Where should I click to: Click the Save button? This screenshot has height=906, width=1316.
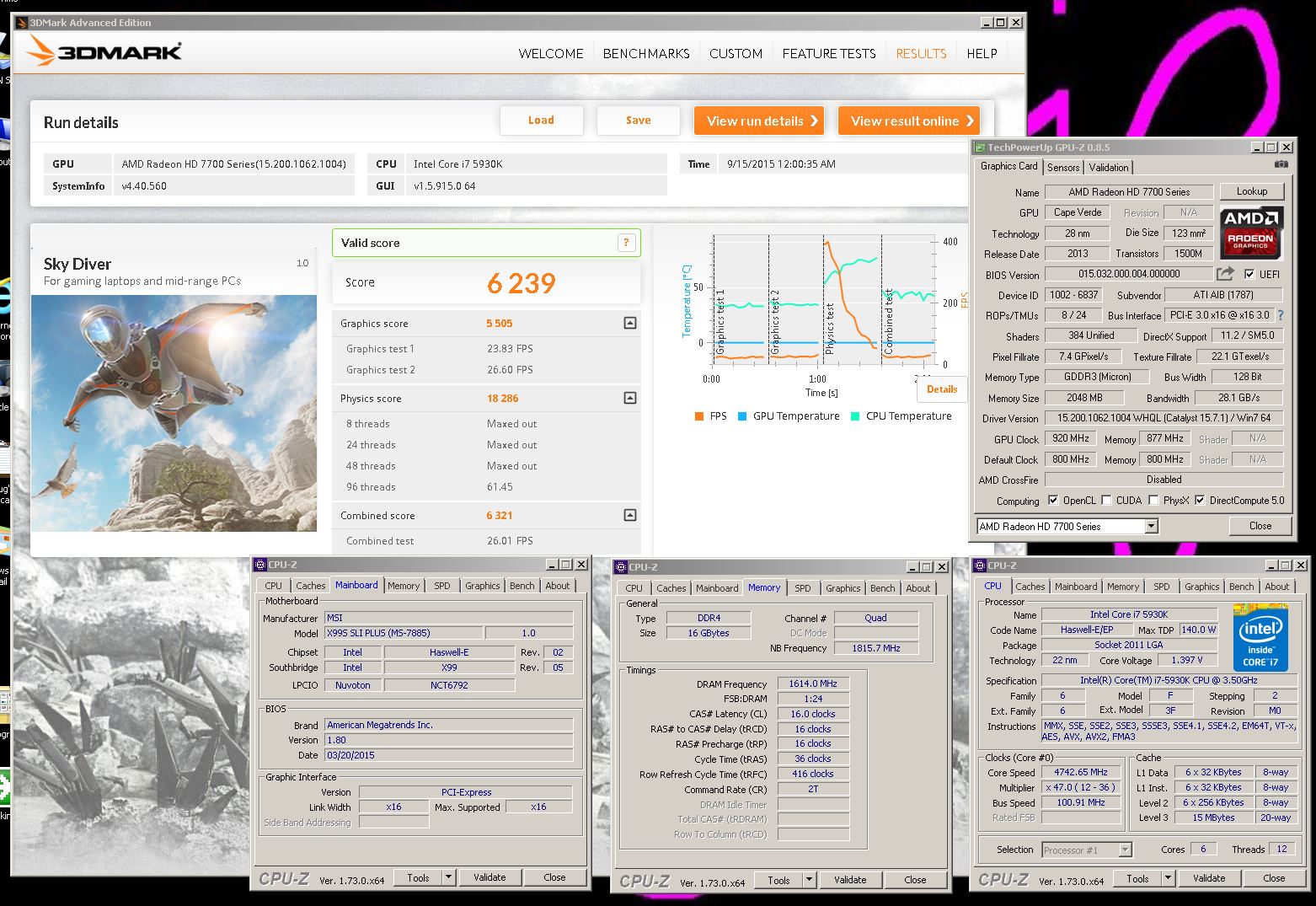(x=638, y=121)
